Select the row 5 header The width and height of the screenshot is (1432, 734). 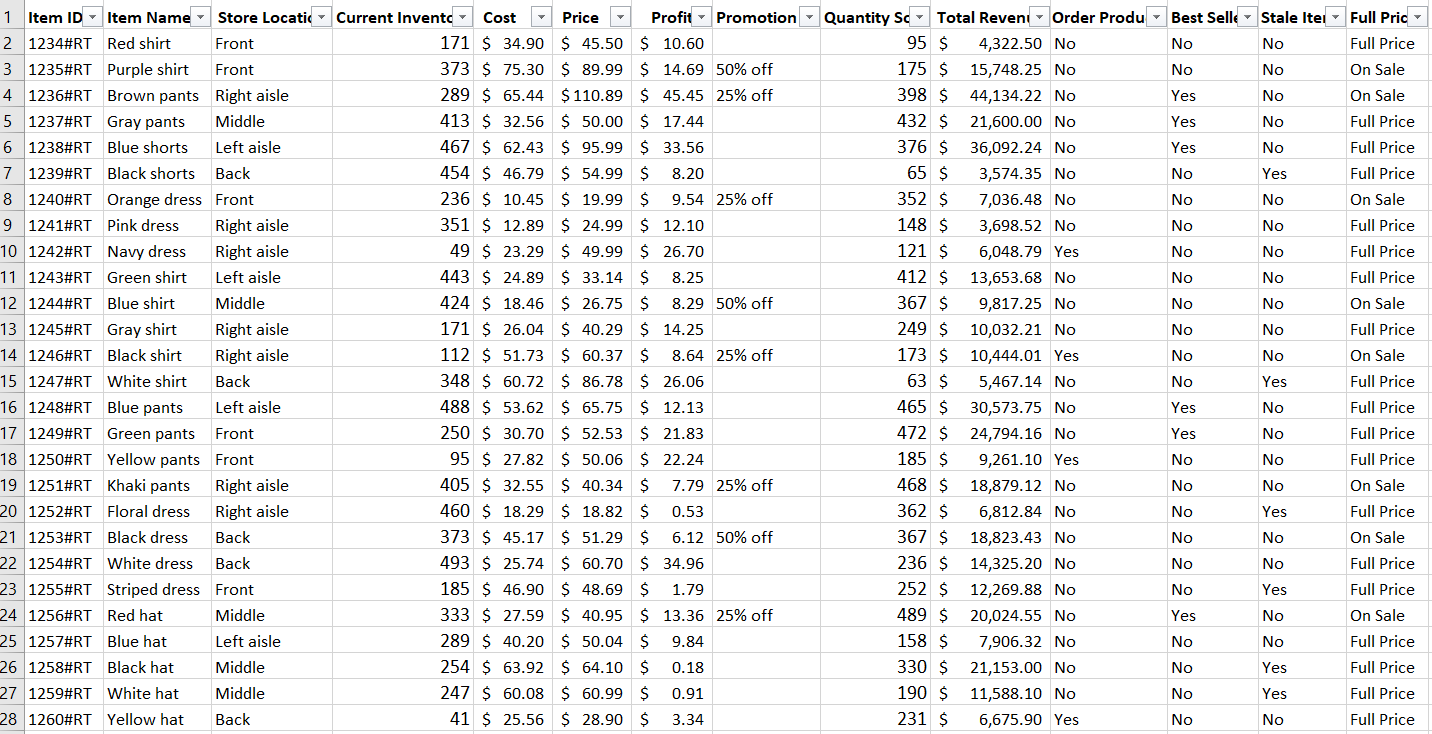pyautogui.click(x=11, y=121)
